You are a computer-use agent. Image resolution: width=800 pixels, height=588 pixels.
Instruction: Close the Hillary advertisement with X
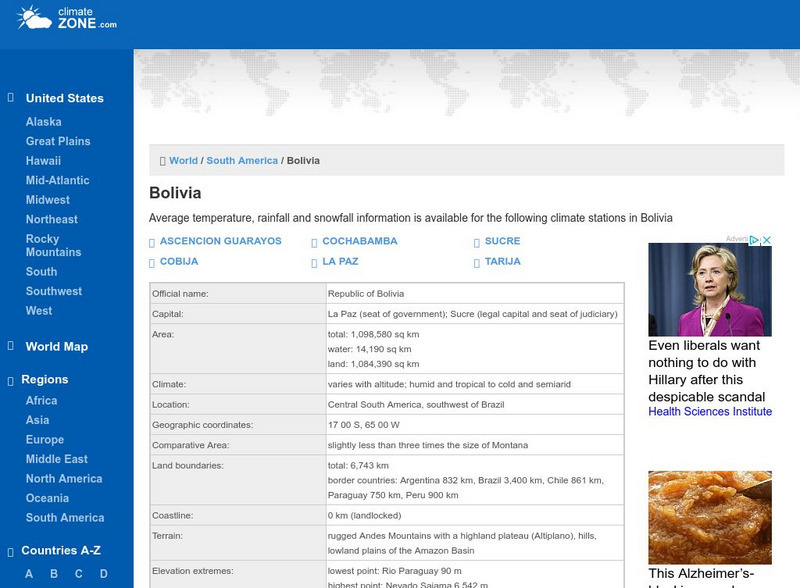pyautogui.click(x=766, y=239)
